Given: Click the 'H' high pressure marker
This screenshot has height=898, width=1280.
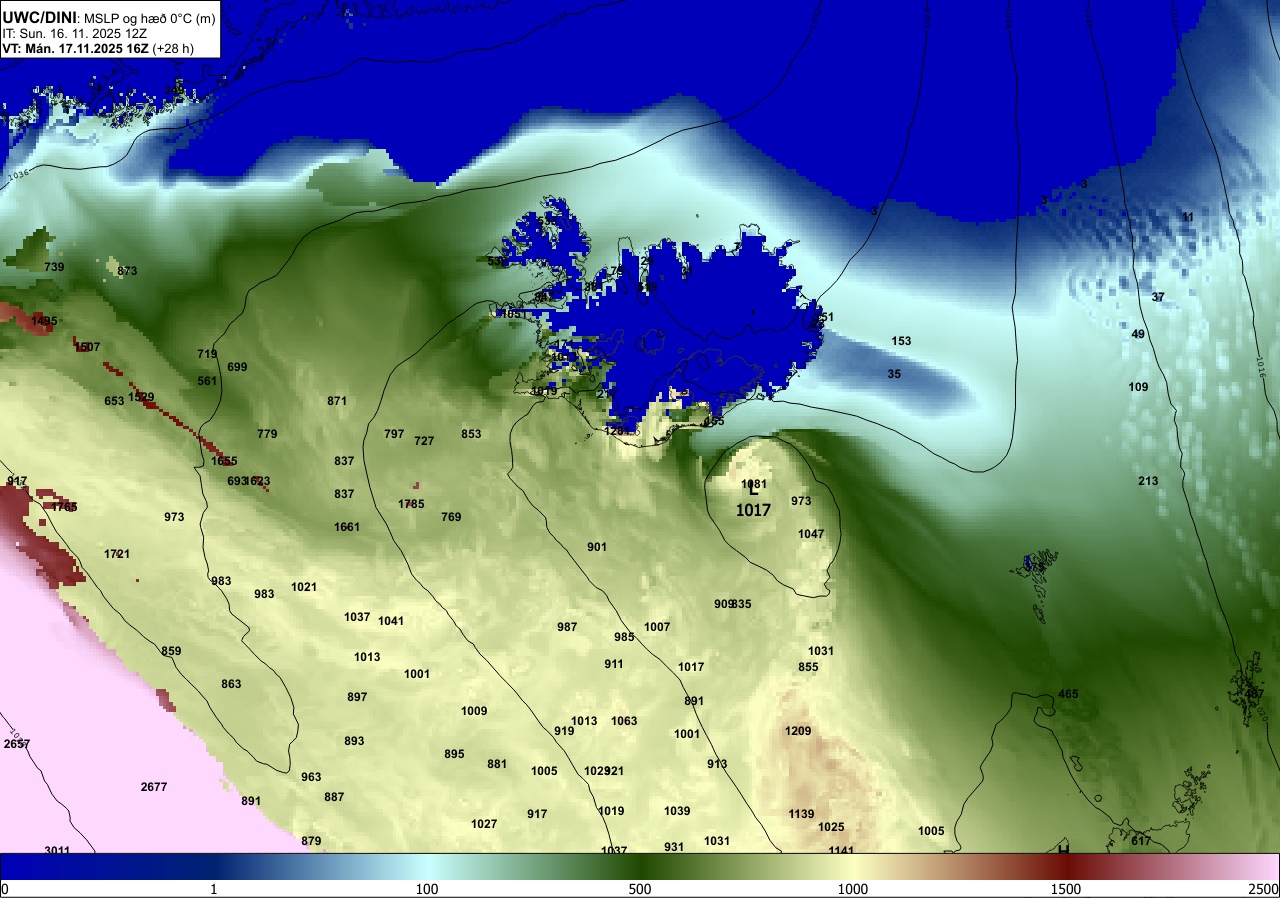Looking at the screenshot, I should click(1063, 849).
